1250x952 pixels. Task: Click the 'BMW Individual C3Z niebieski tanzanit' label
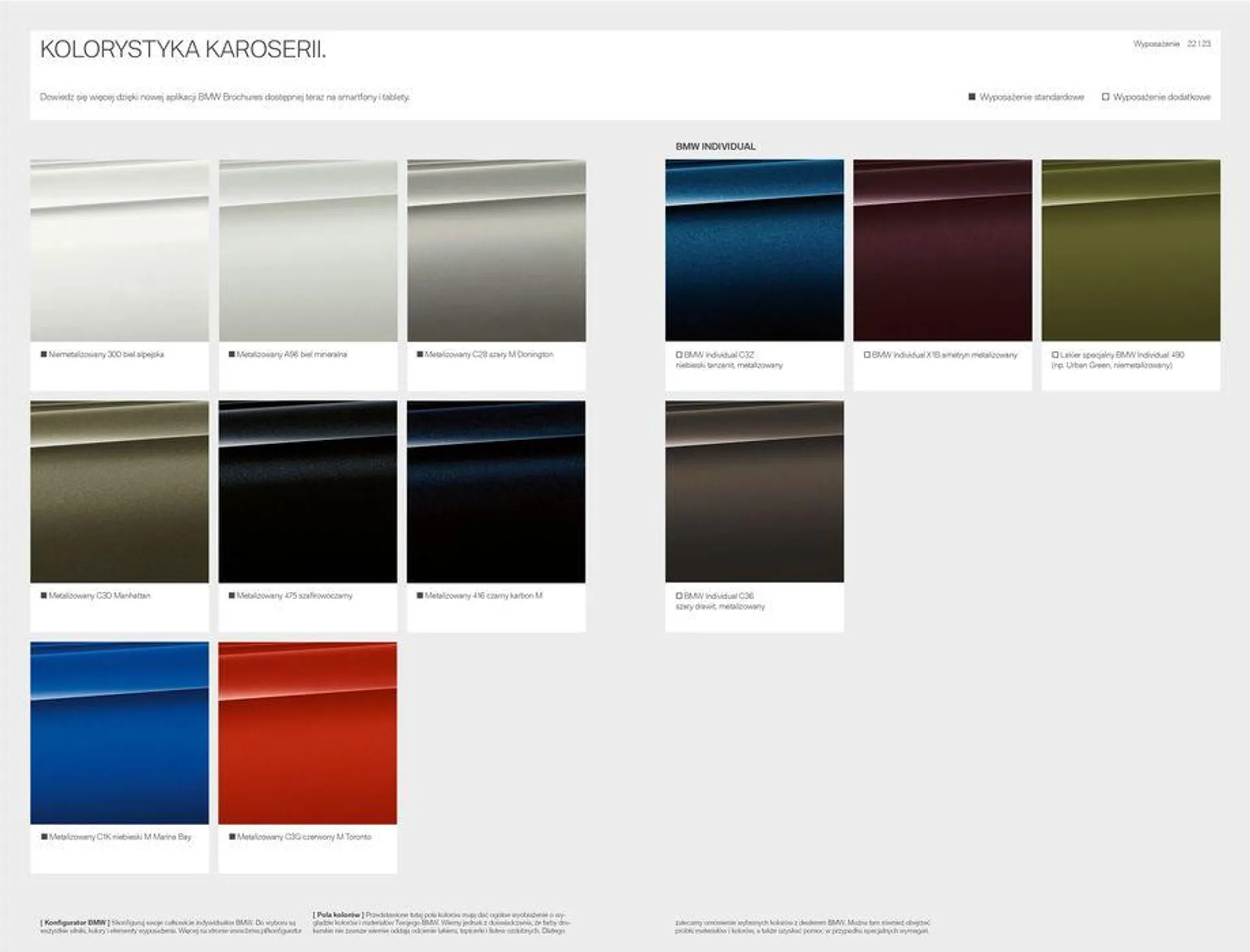point(729,360)
